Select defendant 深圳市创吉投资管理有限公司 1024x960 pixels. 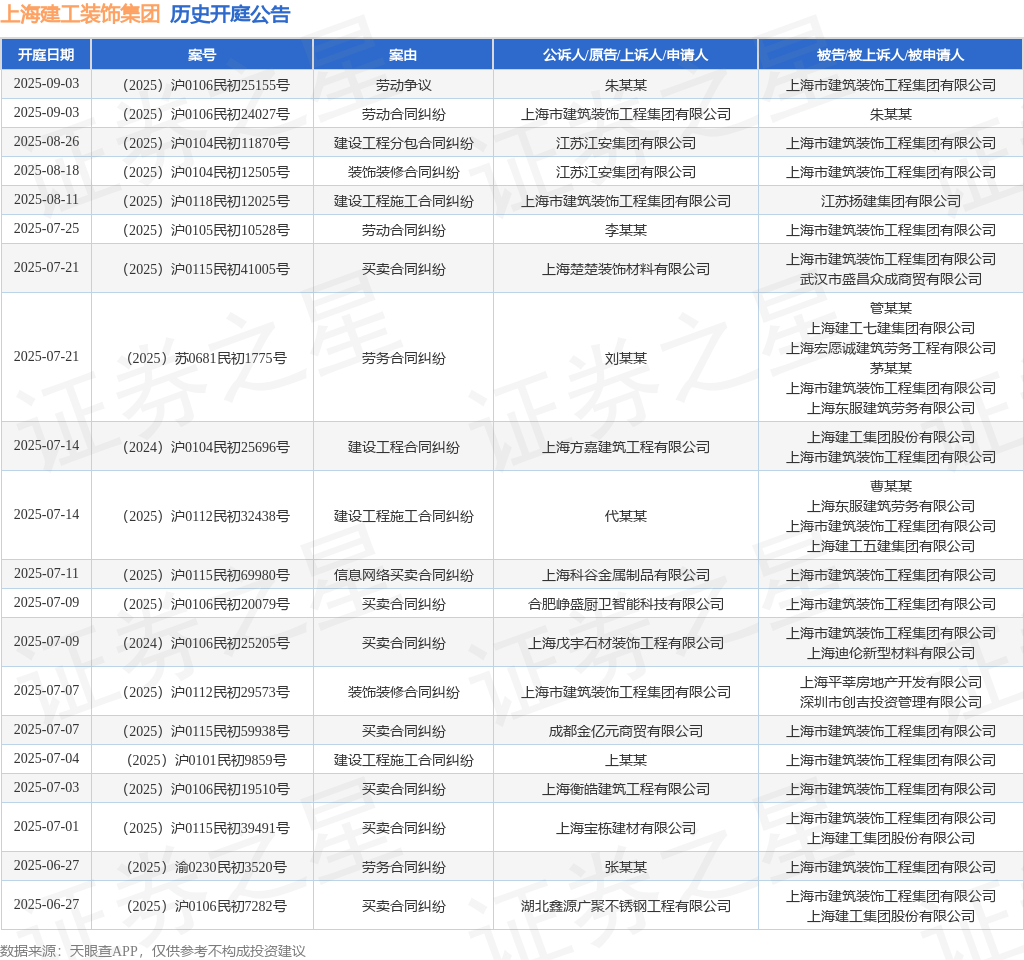coord(891,702)
